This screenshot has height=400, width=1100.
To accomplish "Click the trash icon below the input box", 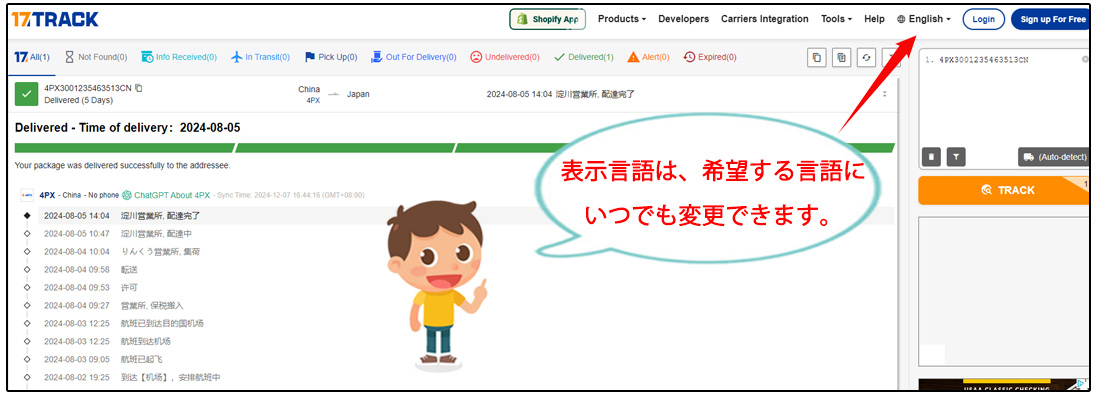I will coord(931,156).
